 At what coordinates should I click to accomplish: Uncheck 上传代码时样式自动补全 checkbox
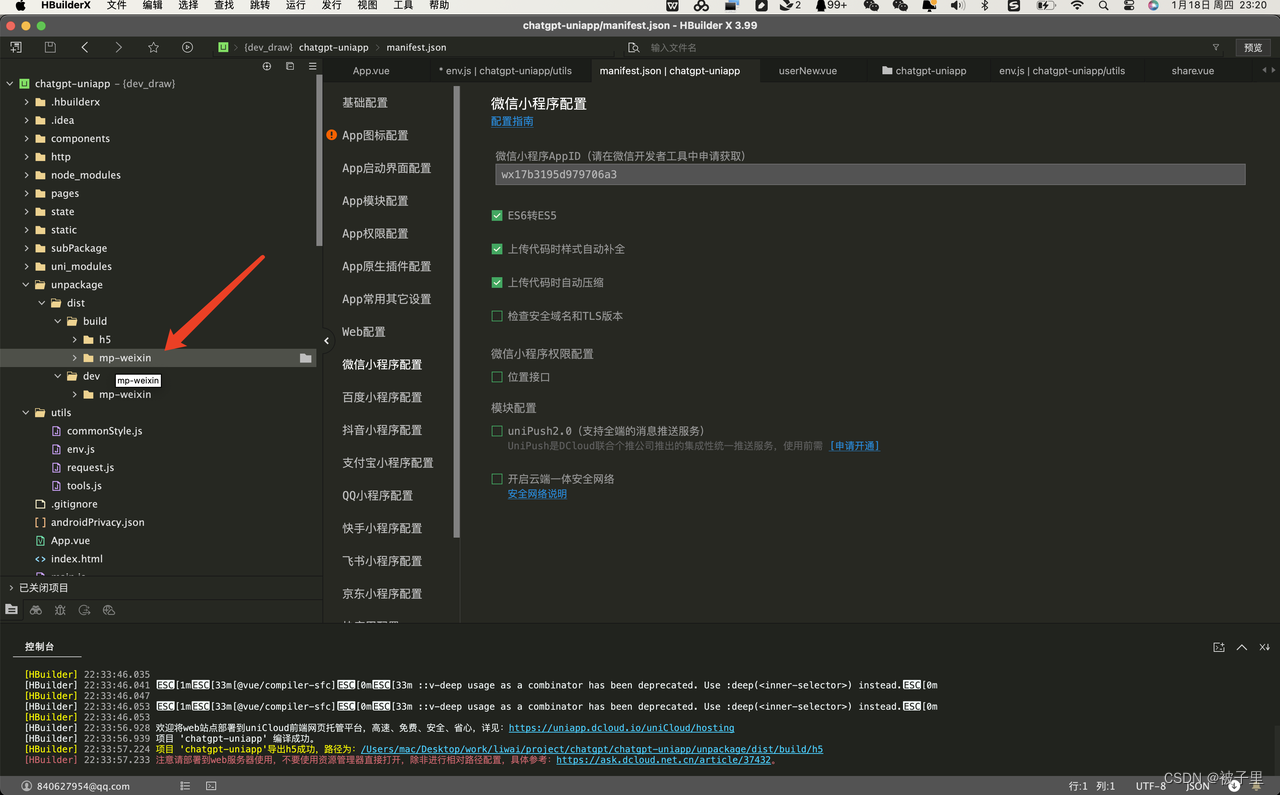click(497, 249)
